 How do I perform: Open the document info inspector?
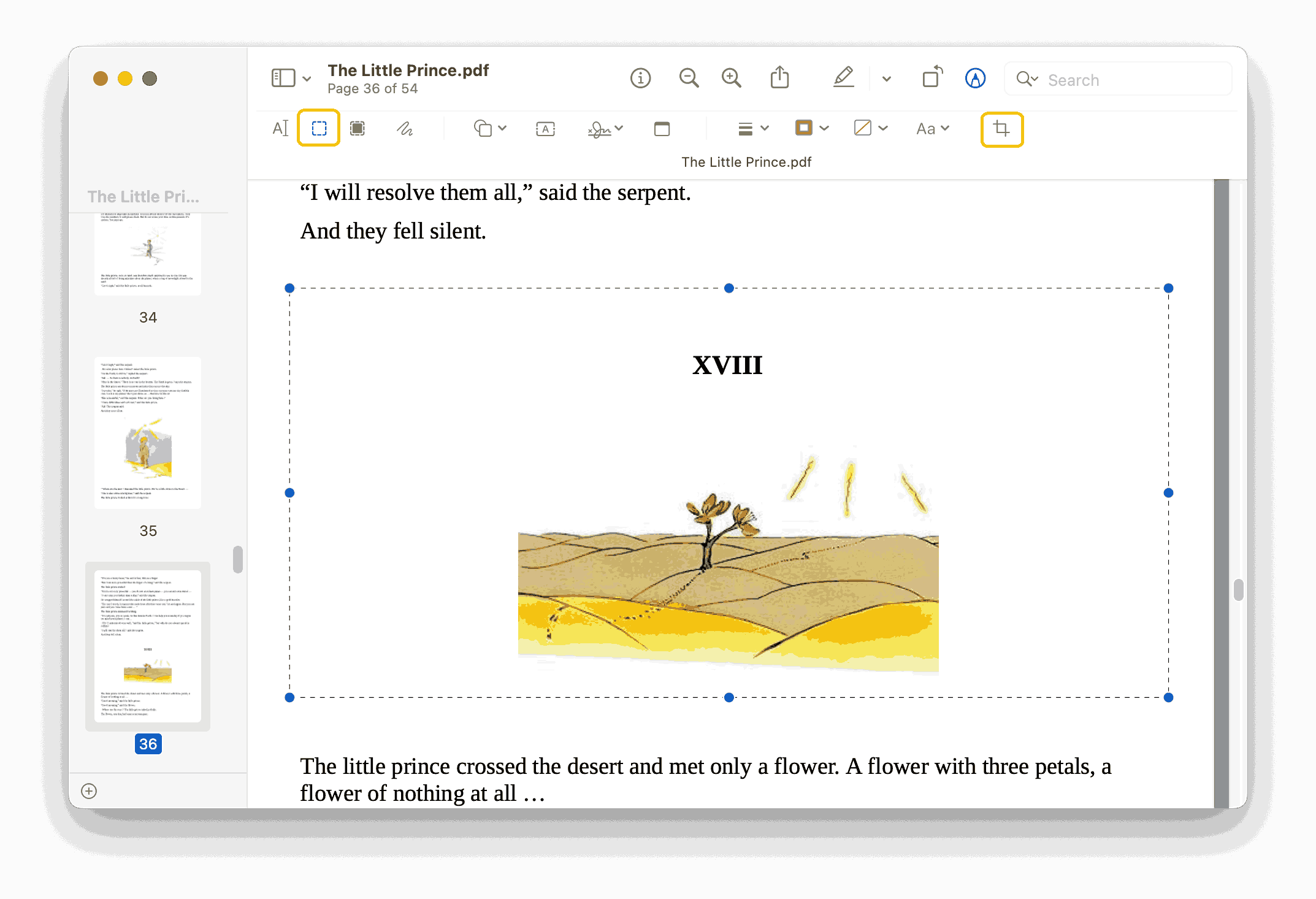[640, 78]
